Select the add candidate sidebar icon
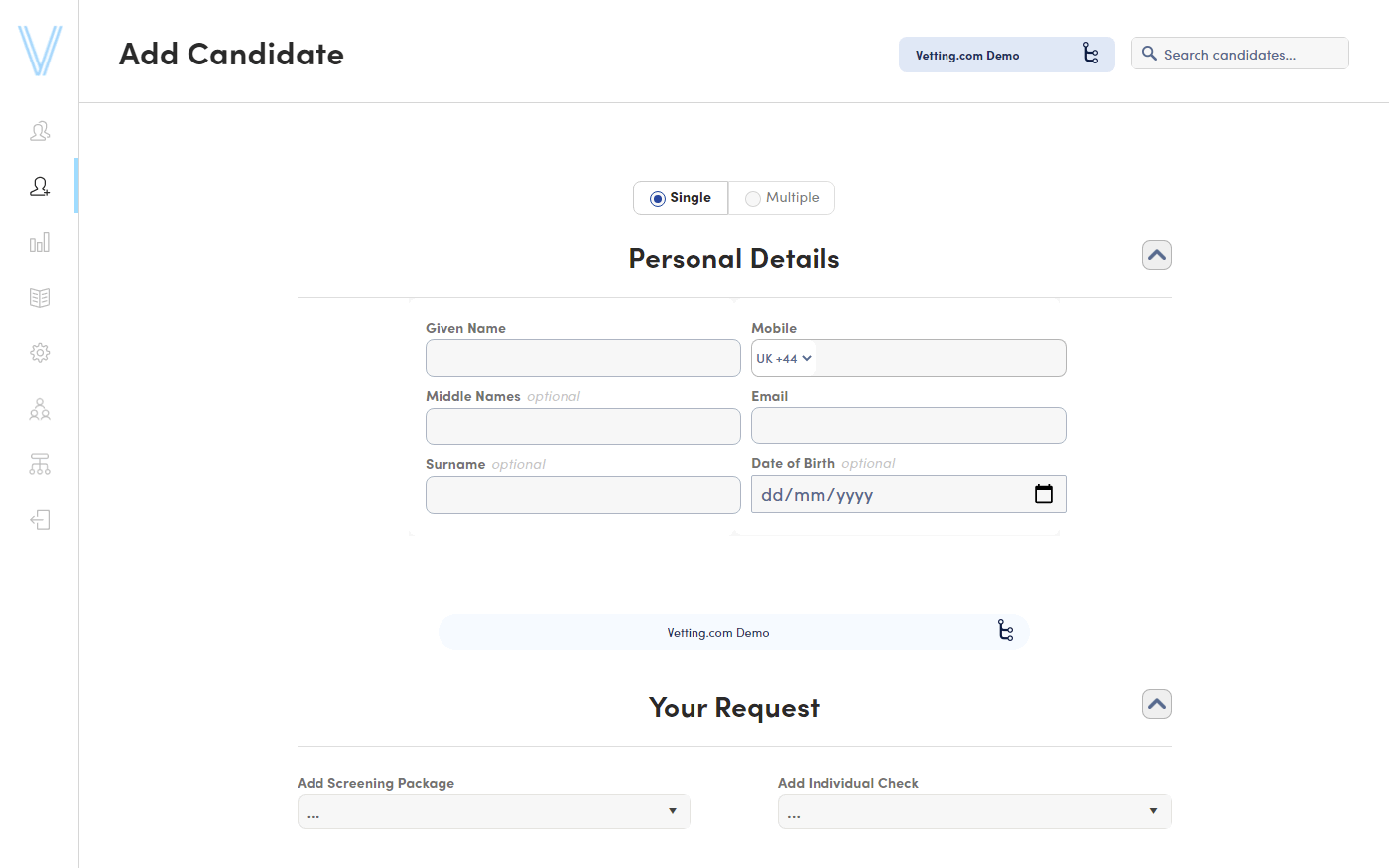 coord(40,186)
